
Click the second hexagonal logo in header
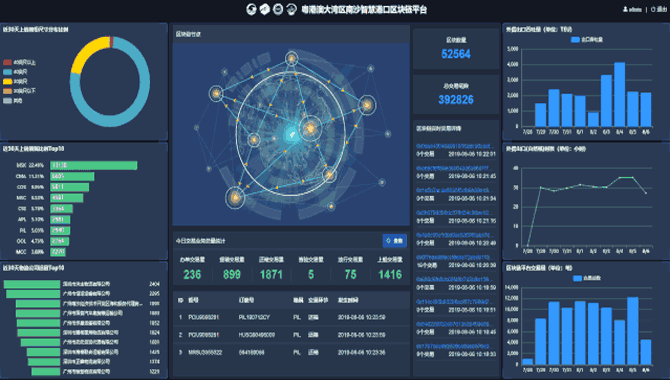(265, 9)
